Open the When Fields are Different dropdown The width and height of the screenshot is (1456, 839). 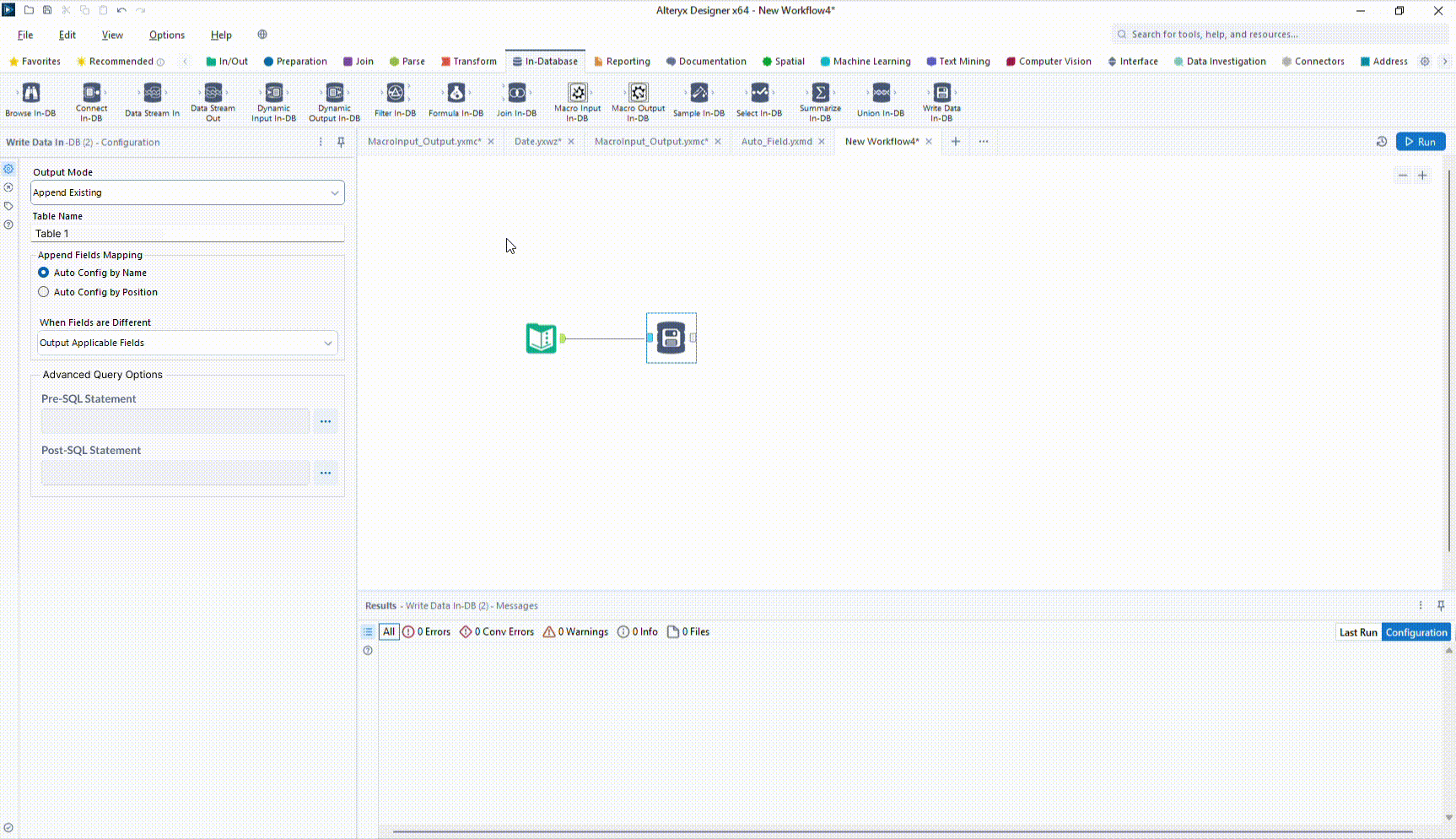[x=186, y=343]
